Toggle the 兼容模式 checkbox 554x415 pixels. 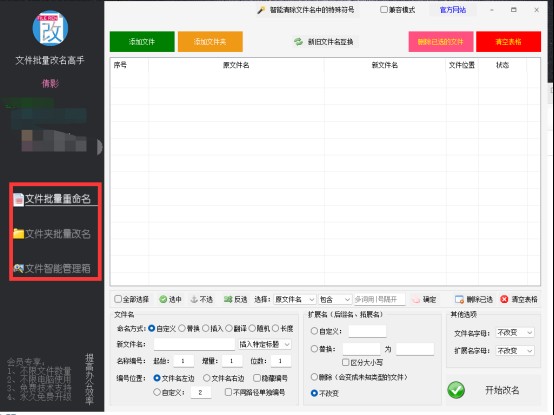pyautogui.click(x=384, y=10)
